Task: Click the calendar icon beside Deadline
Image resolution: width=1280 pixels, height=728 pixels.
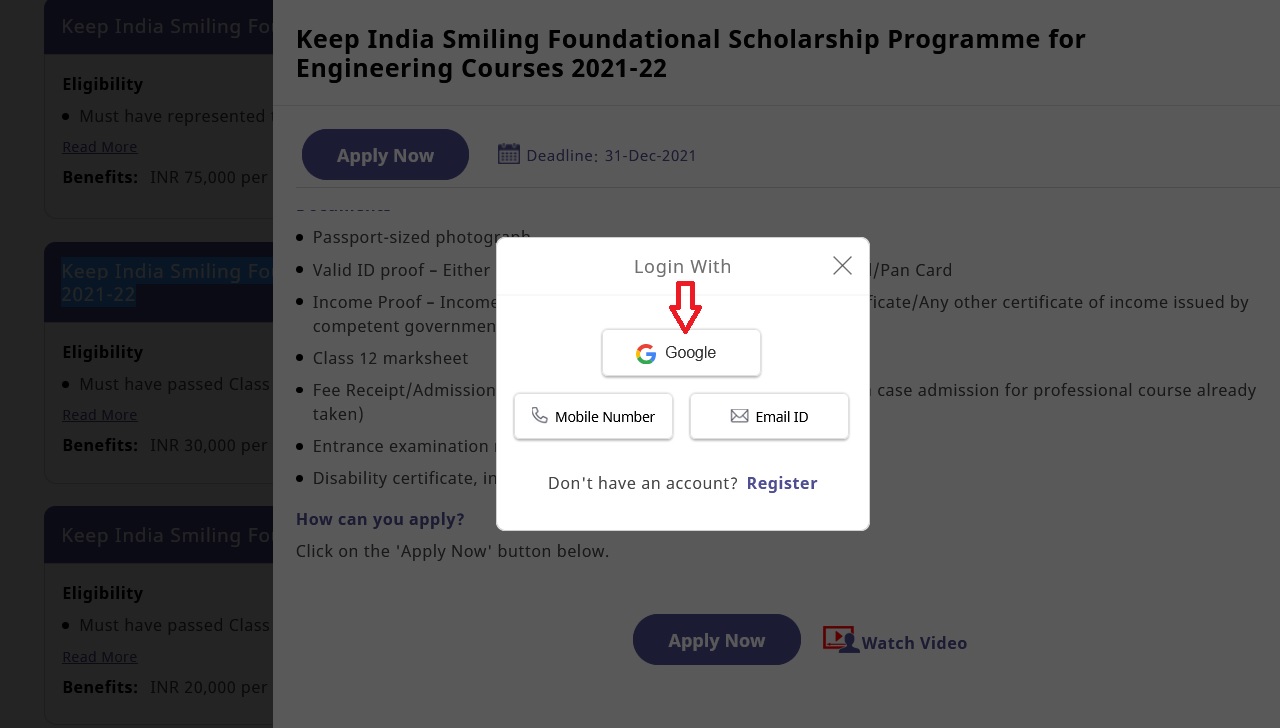Action: pyautogui.click(x=509, y=154)
